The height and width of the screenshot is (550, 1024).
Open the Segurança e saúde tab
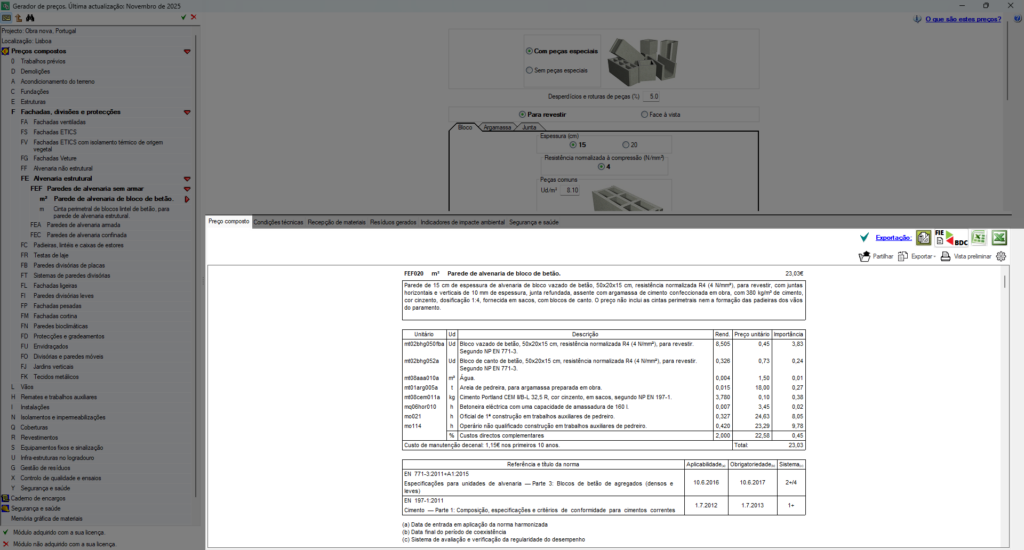pos(534,222)
